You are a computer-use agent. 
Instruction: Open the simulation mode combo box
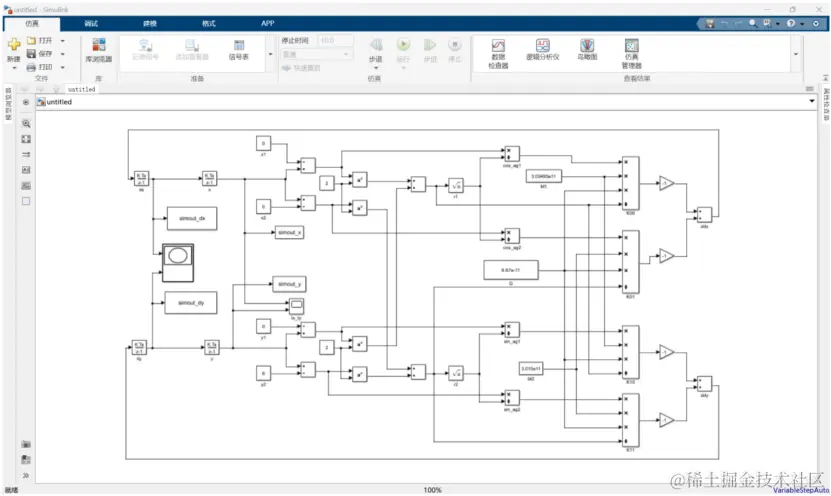tap(316, 54)
